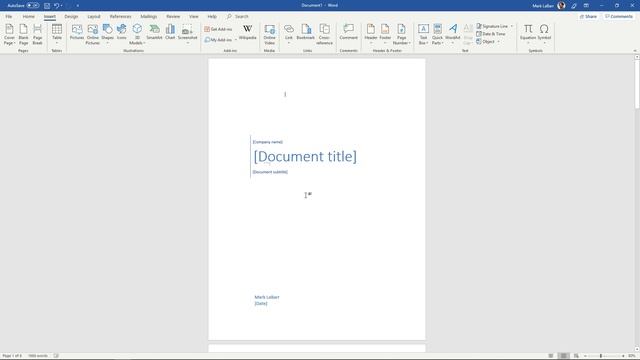Image resolution: width=640 pixels, height=360 pixels.
Task: Insert icons from the Icons gallery
Action: 122,32
